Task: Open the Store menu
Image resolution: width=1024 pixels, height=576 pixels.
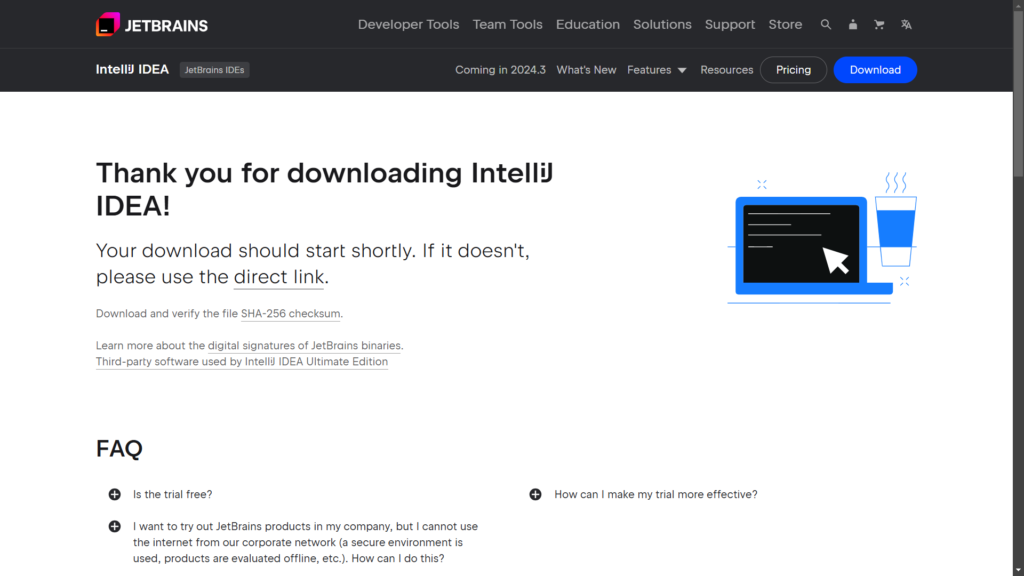Action: pos(785,24)
